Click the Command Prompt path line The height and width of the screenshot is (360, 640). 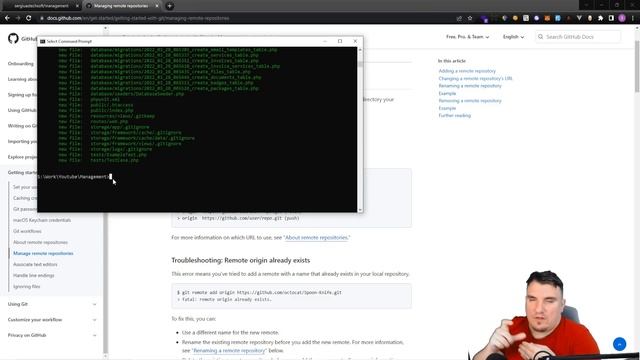pyautogui.click(x=73, y=177)
